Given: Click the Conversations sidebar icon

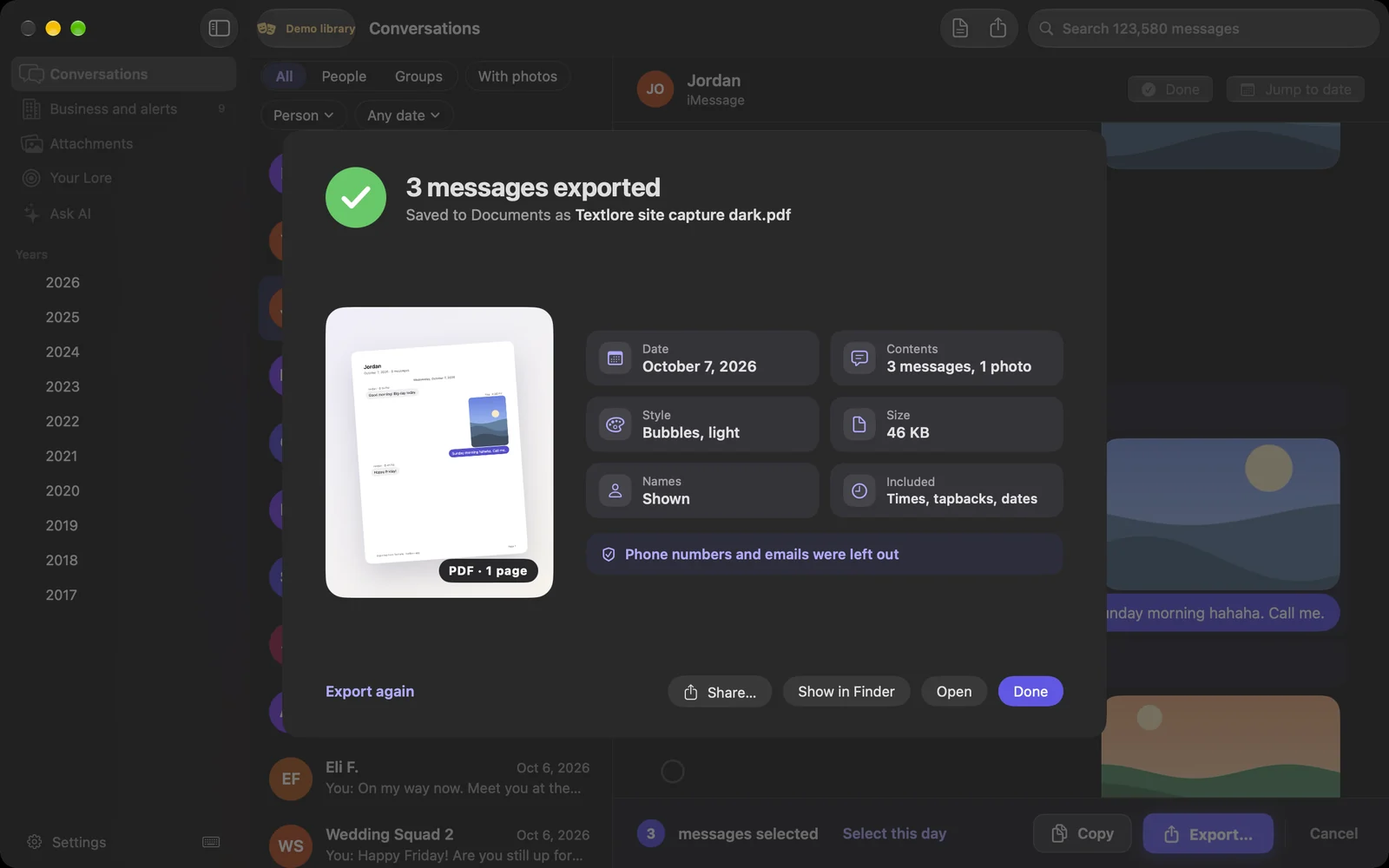Looking at the screenshot, I should point(32,75).
